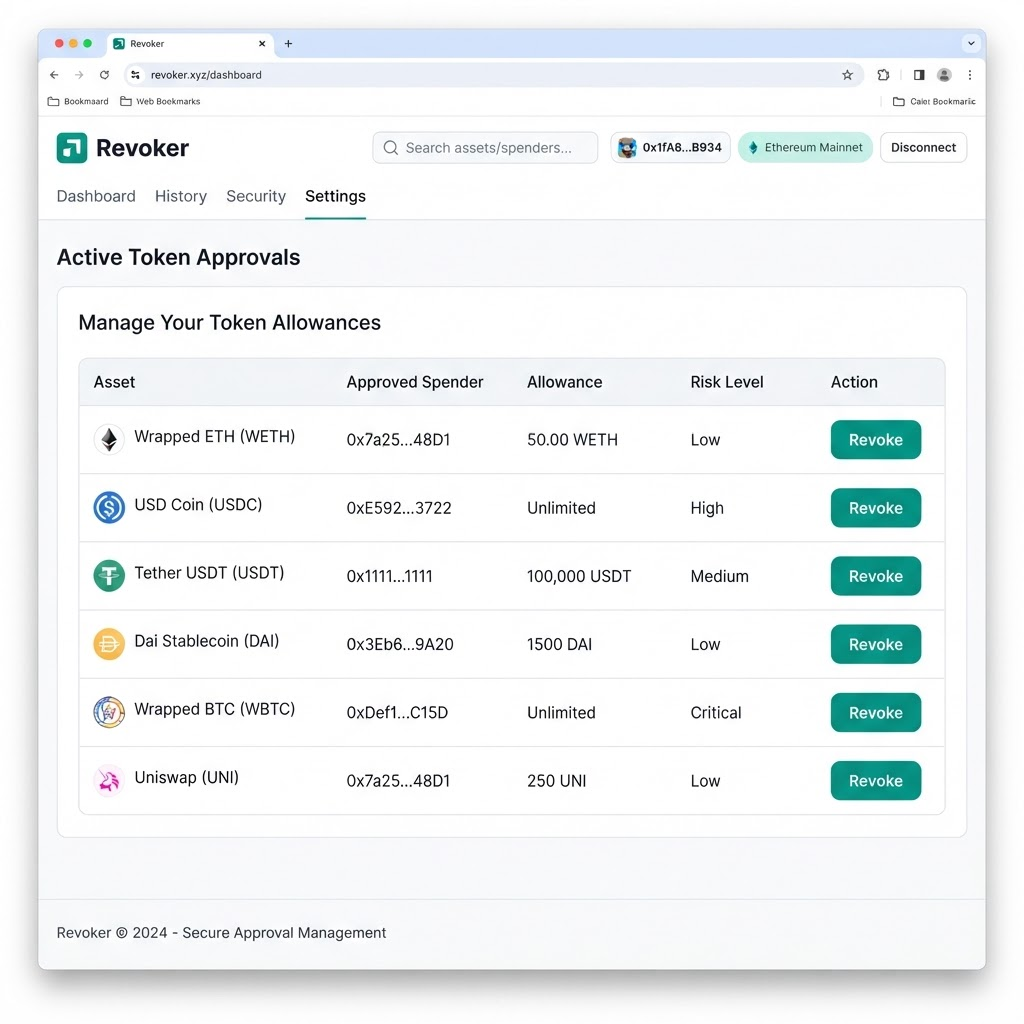This screenshot has width=1024, height=1024.
Task: Click the Critical risk level label
Action: tap(716, 712)
